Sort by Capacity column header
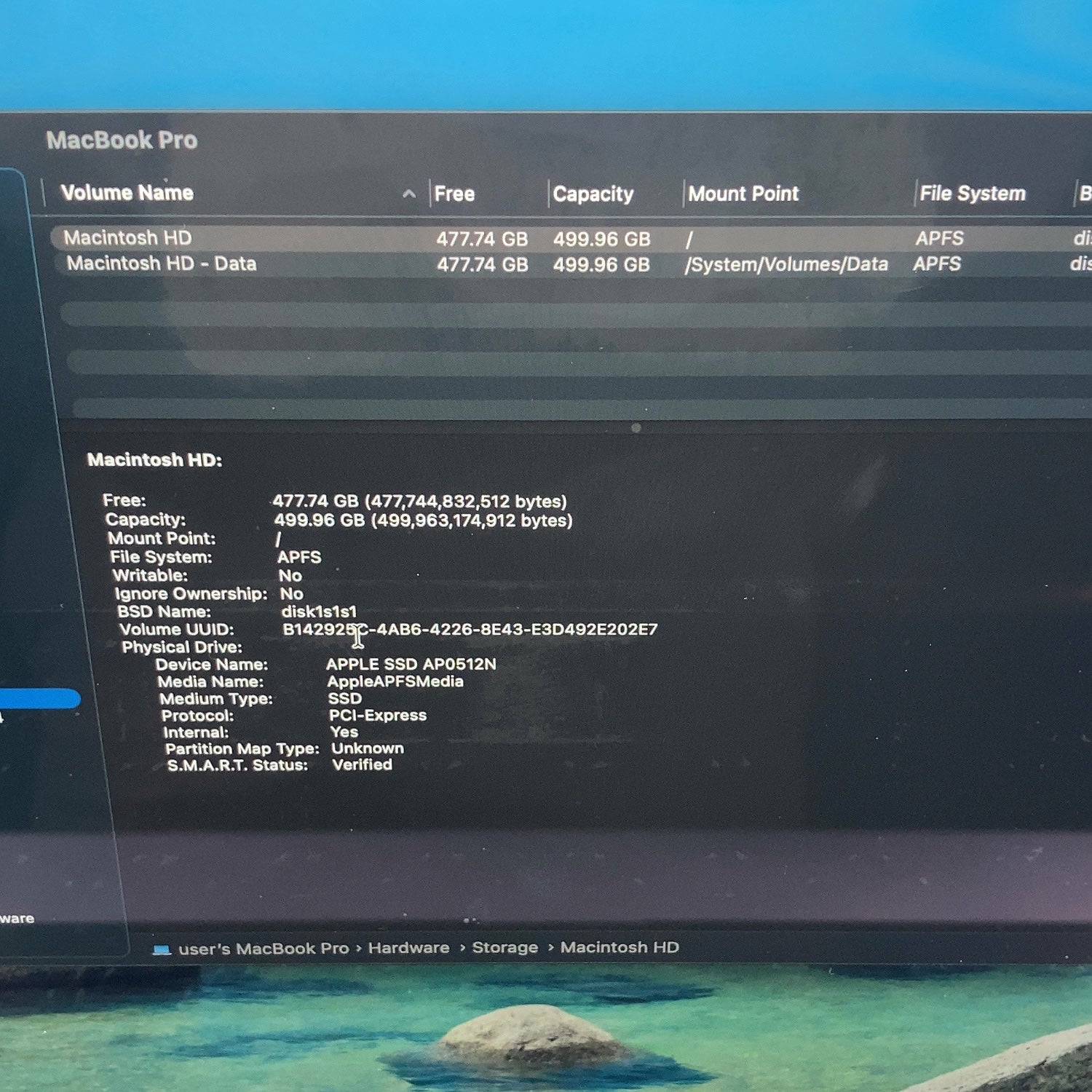Image resolution: width=1092 pixels, height=1092 pixels. pyautogui.click(x=593, y=194)
